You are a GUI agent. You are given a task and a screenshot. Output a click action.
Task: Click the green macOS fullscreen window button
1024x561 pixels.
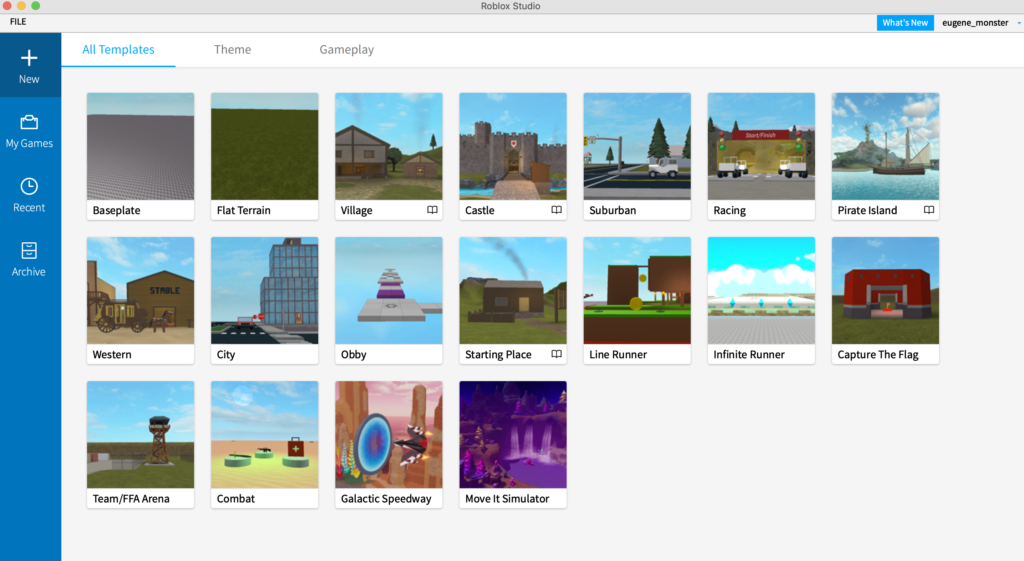pyautogui.click(x=35, y=6)
